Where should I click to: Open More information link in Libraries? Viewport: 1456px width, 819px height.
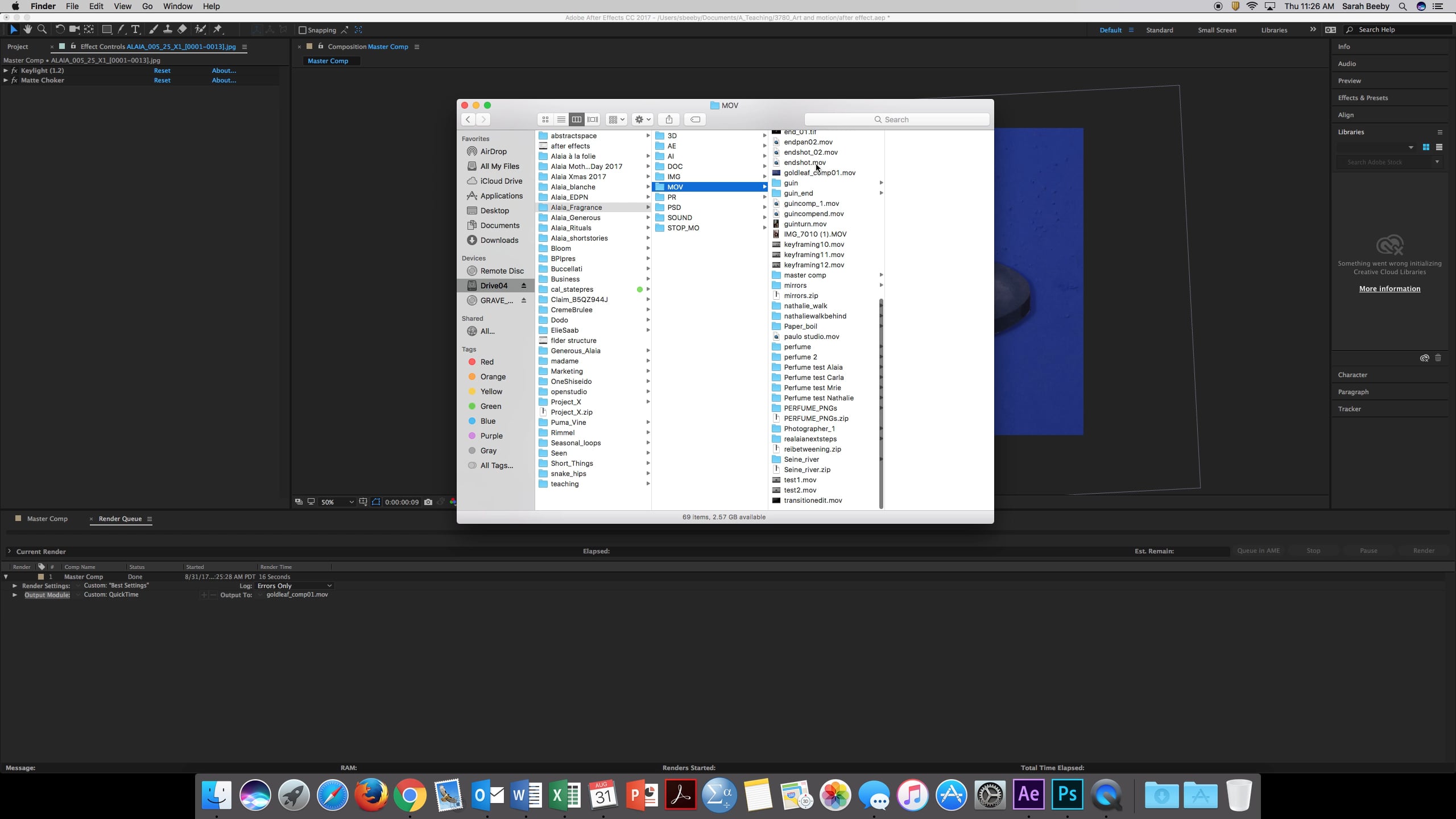coord(1389,288)
